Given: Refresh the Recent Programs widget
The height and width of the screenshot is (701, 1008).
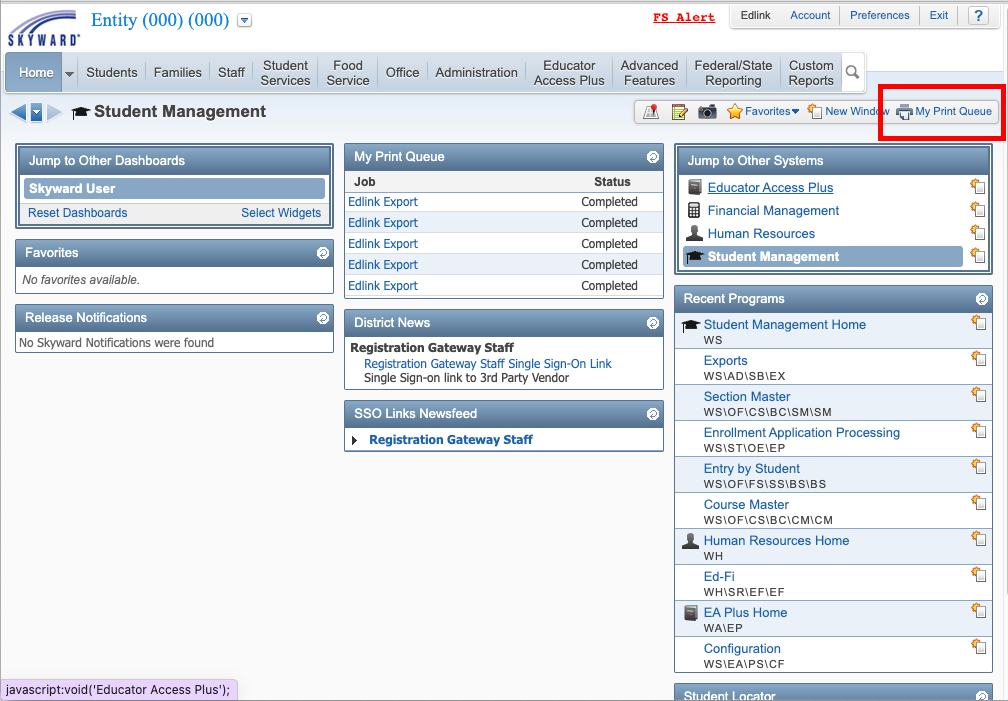Looking at the screenshot, I should pyautogui.click(x=981, y=299).
